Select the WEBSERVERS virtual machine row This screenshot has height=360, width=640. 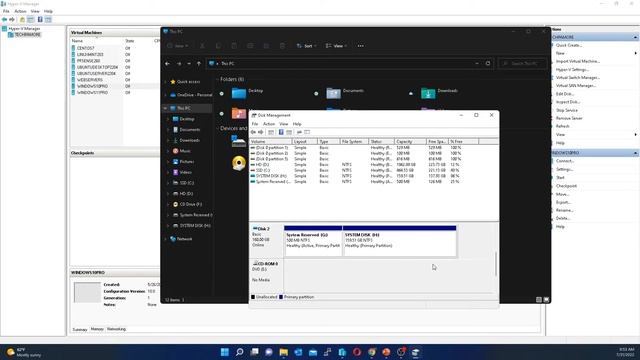[x=114, y=80]
